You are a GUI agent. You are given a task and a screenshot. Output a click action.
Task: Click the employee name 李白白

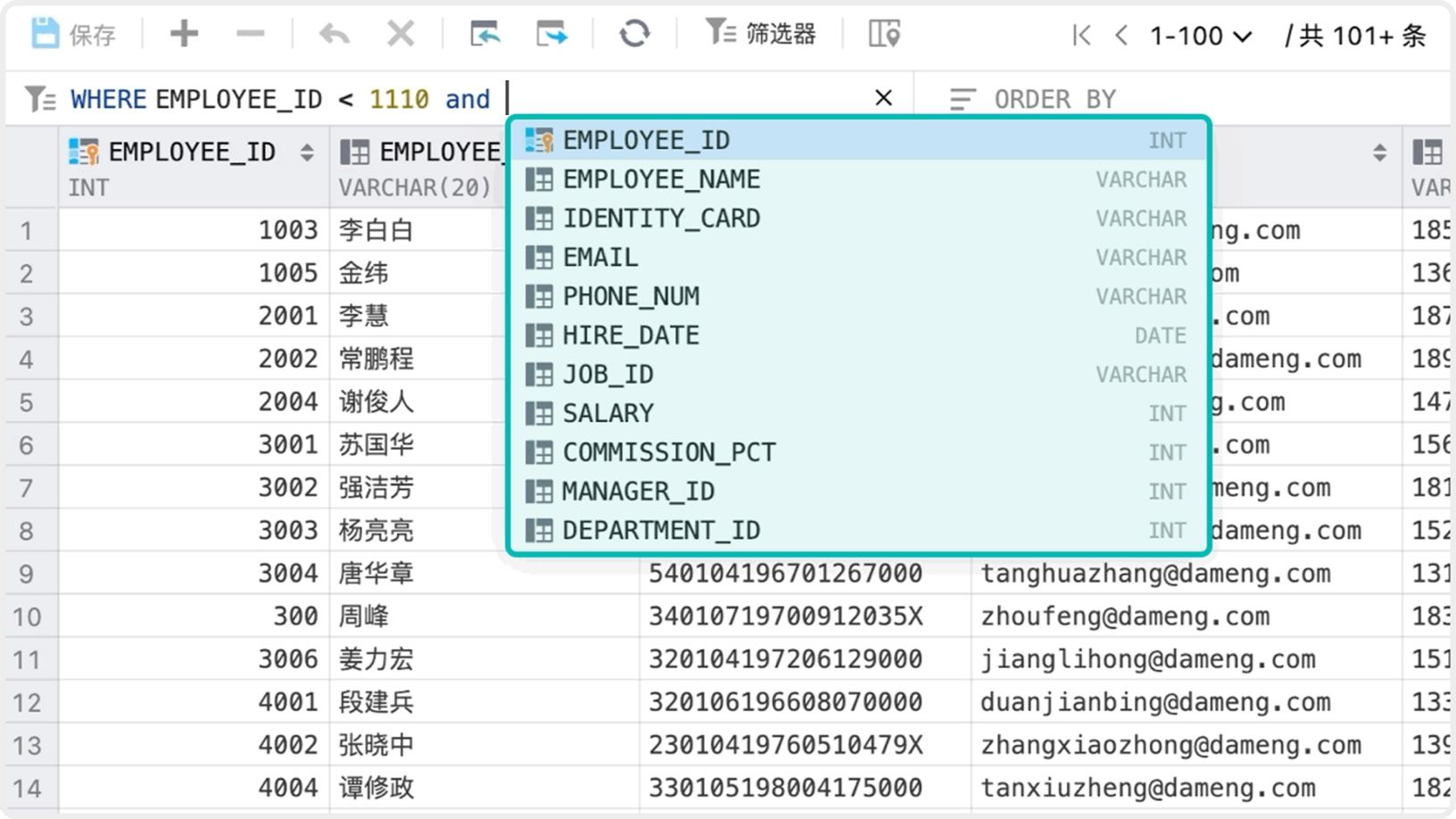tap(376, 230)
